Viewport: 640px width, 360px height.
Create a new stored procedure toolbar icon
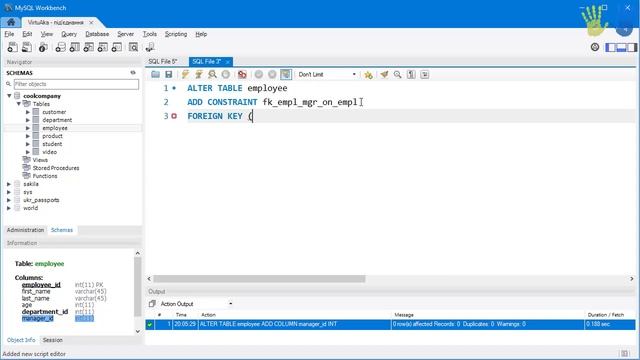pyautogui.click(x=103, y=47)
